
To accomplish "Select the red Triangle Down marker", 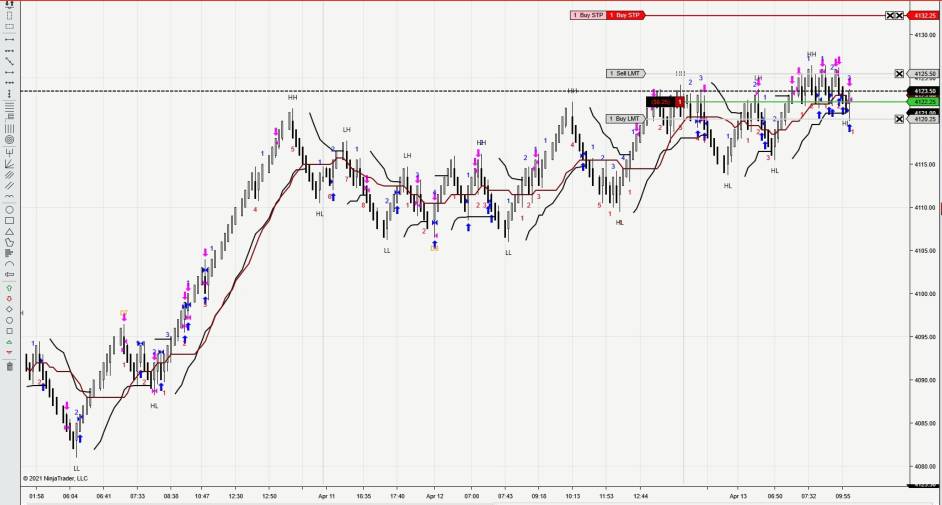I will tap(10, 352).
